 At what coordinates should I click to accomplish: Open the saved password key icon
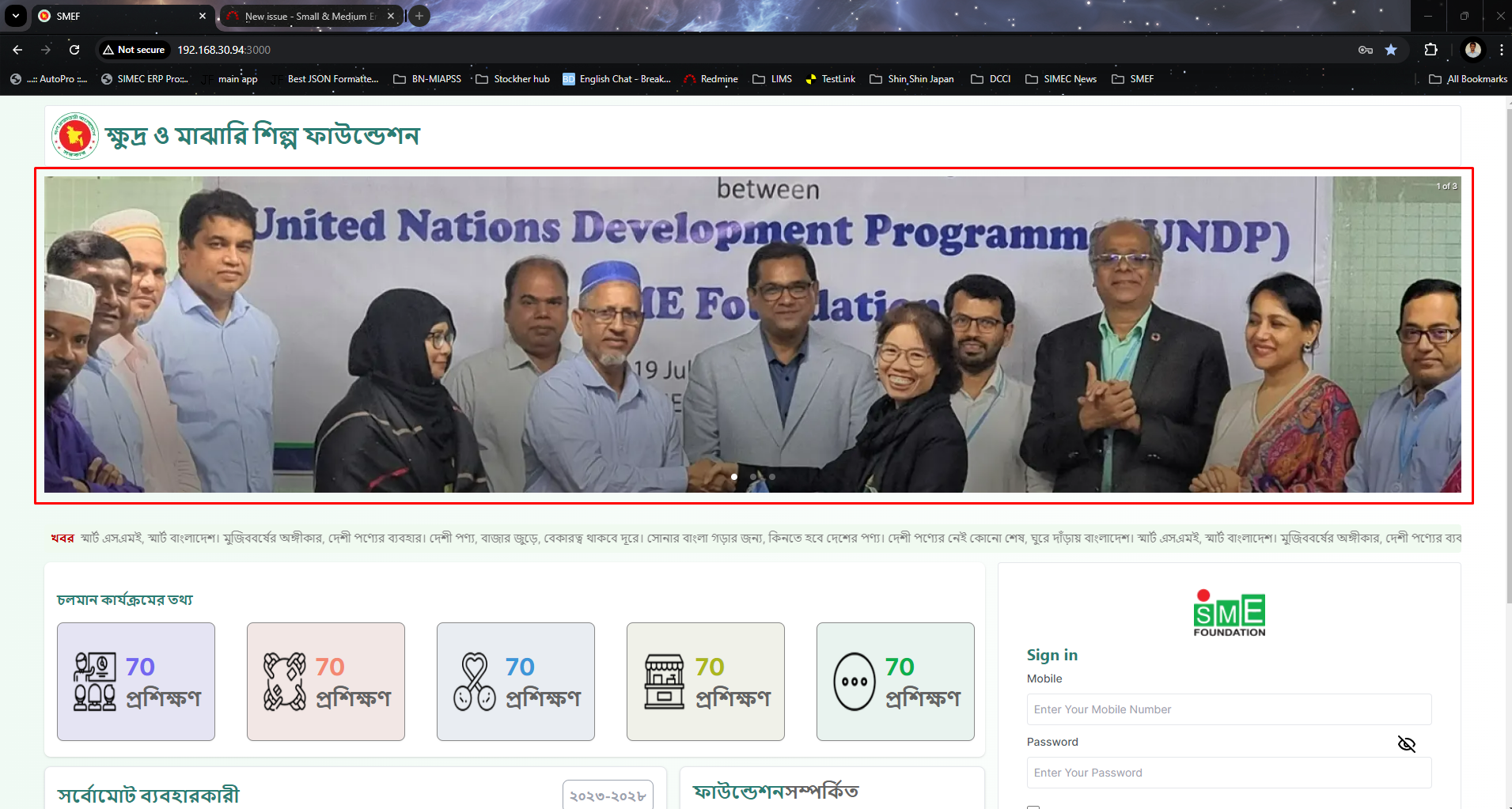(x=1366, y=50)
